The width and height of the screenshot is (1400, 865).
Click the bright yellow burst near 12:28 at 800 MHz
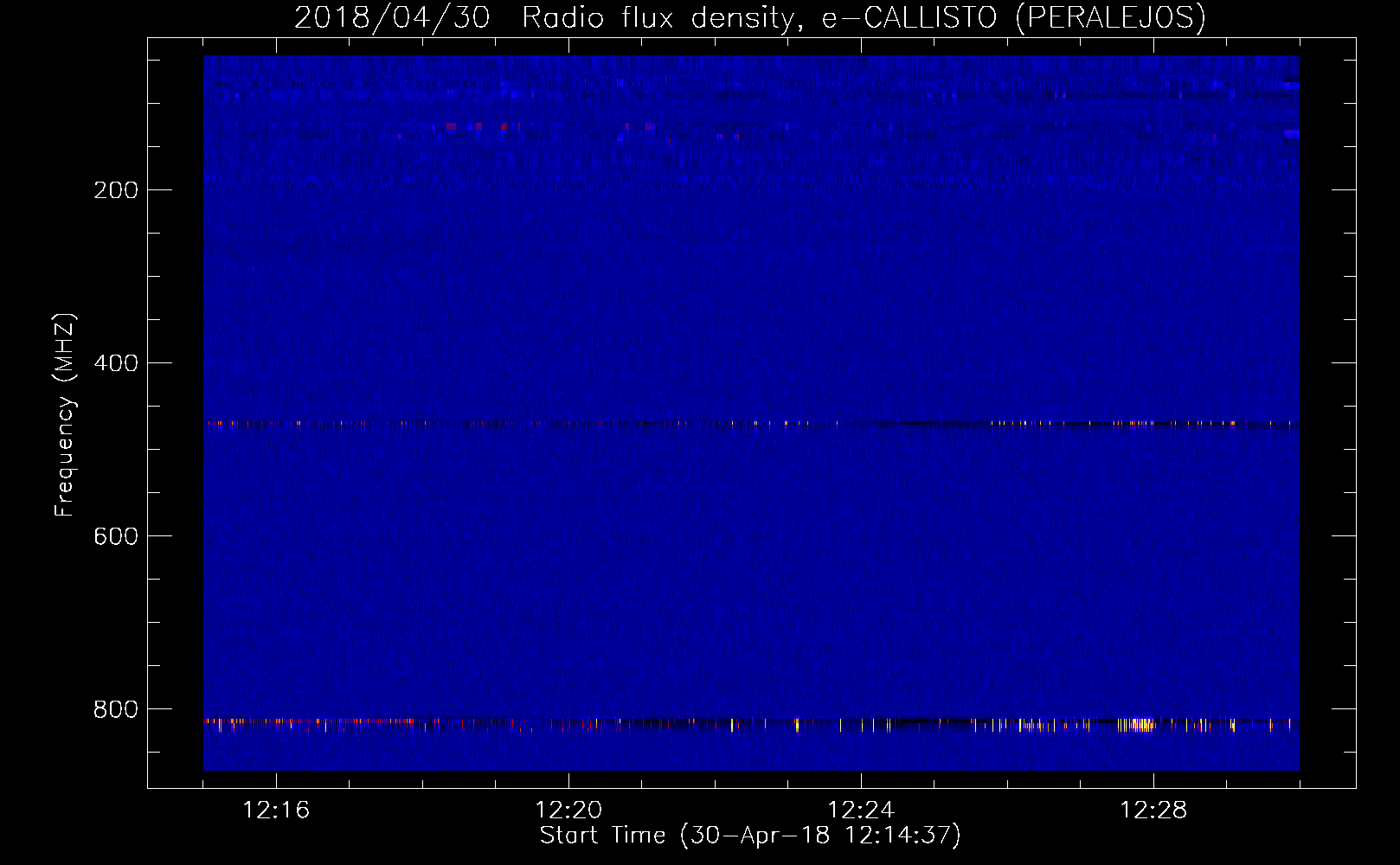point(1139,725)
